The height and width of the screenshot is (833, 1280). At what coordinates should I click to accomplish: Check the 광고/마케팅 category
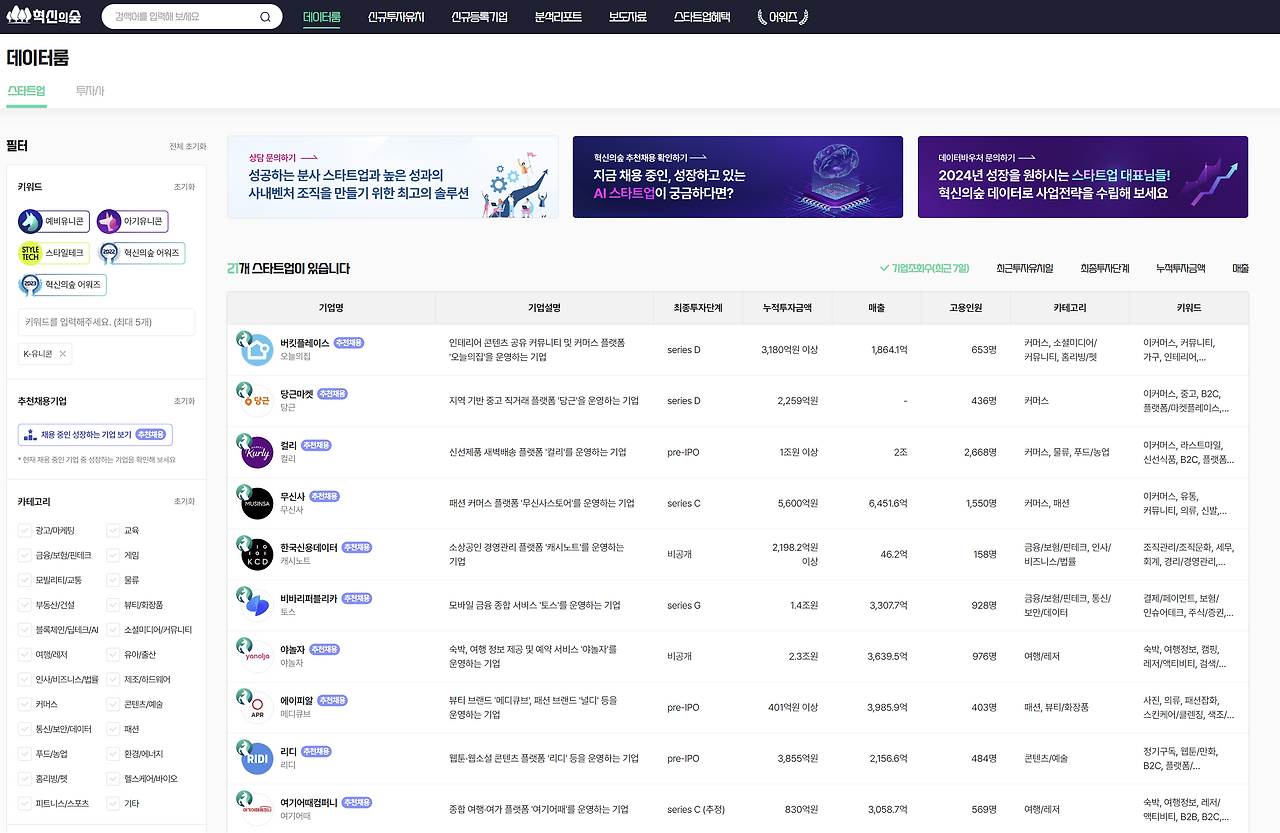tap(25, 530)
